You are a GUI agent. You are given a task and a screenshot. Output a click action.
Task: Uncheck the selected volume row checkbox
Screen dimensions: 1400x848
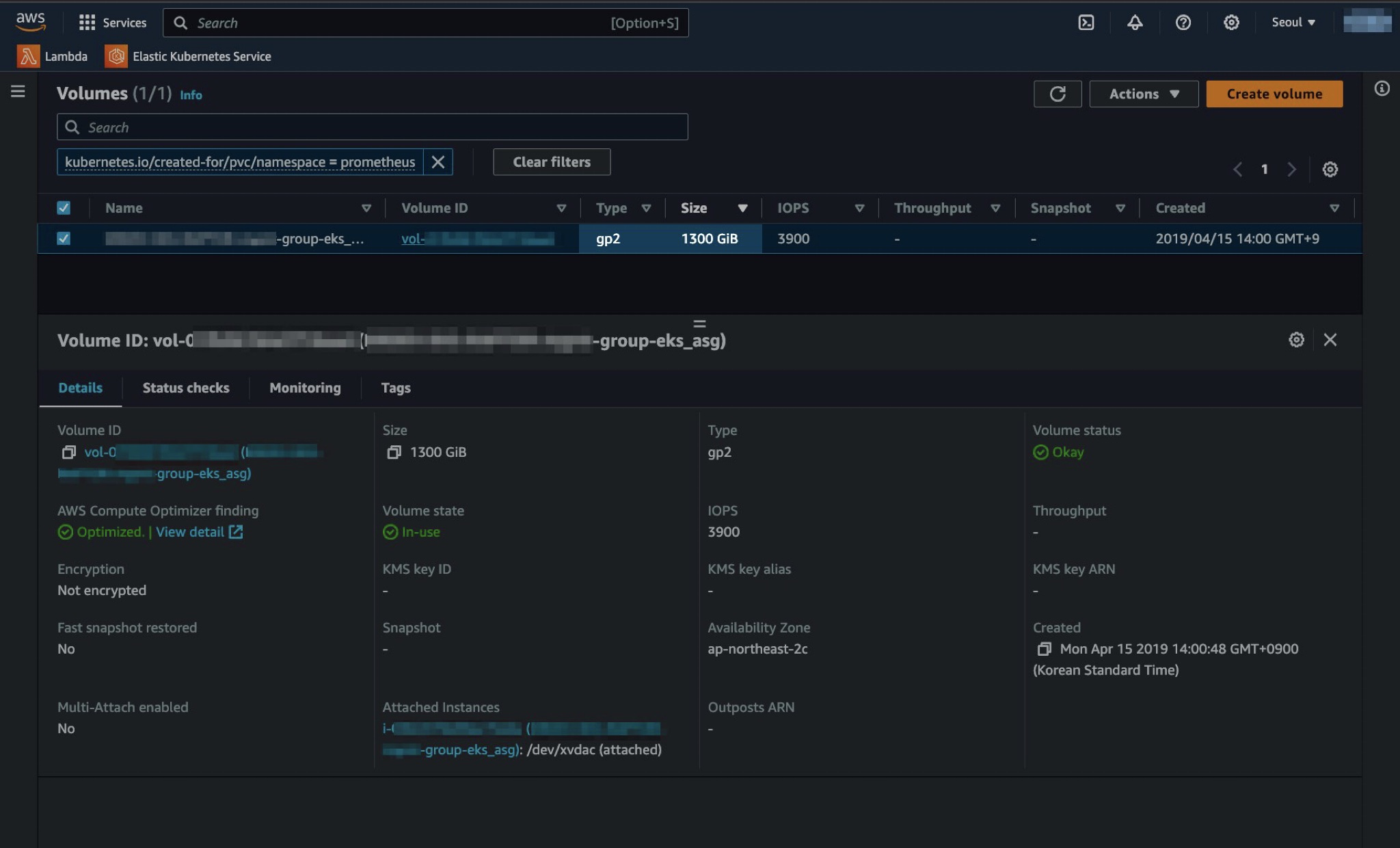pyautogui.click(x=64, y=239)
